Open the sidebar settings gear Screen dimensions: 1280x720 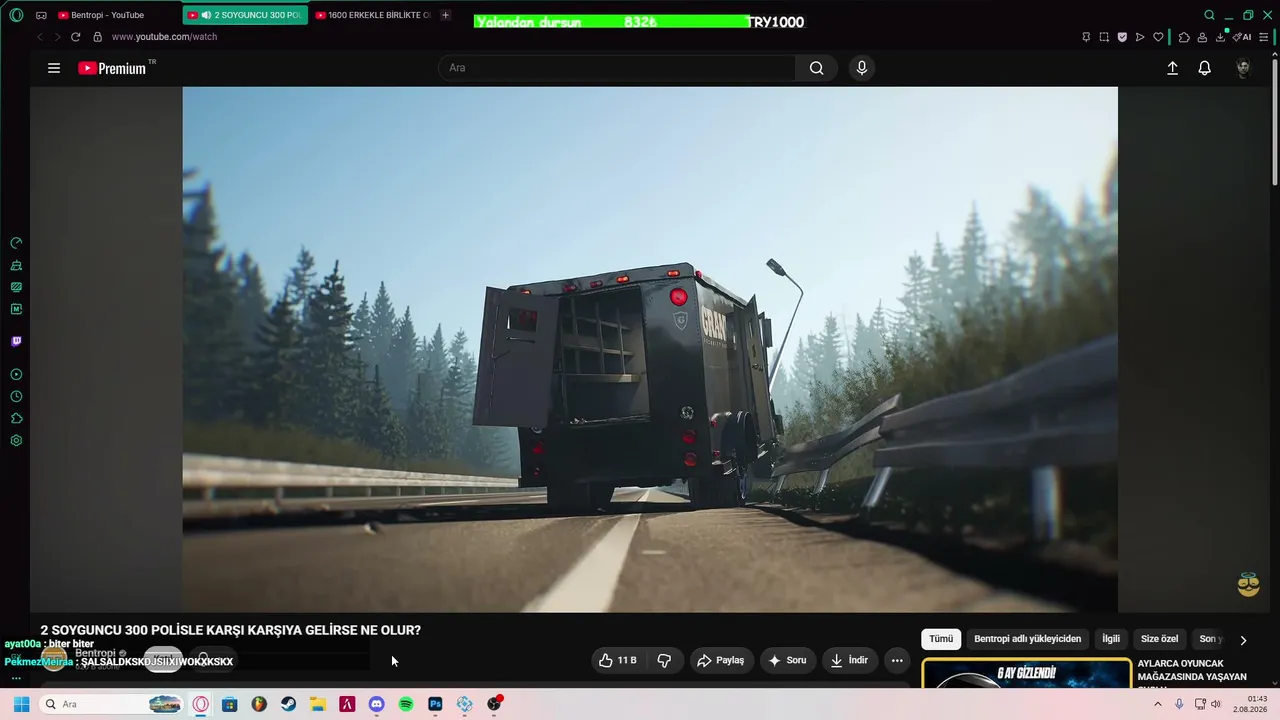[x=16, y=441]
